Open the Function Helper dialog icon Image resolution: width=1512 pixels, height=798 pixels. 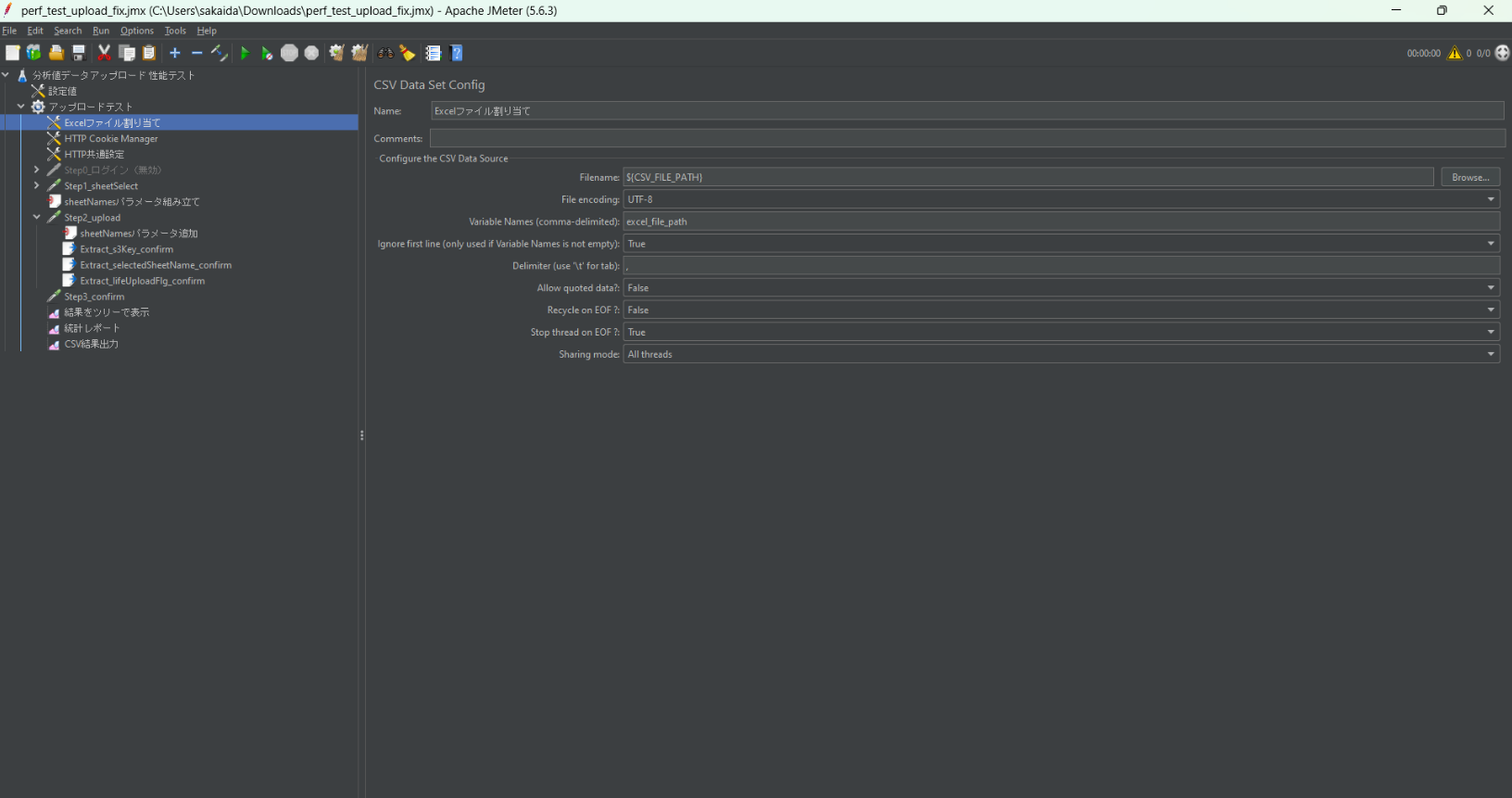pyautogui.click(x=433, y=54)
